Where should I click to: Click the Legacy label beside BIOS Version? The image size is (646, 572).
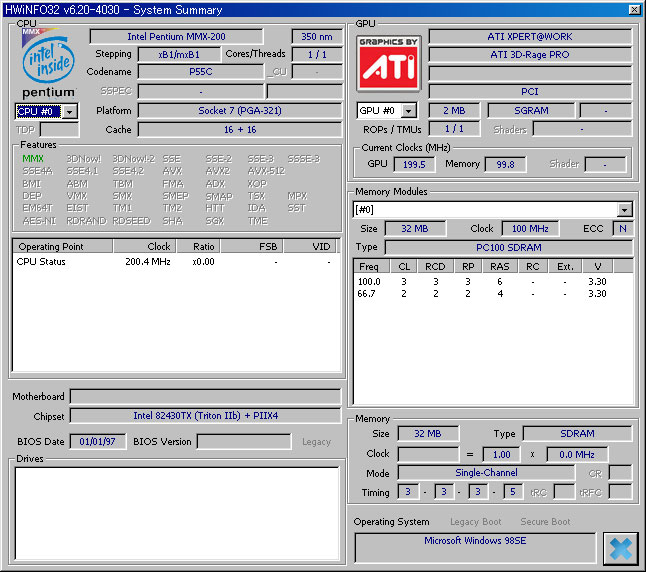316,442
